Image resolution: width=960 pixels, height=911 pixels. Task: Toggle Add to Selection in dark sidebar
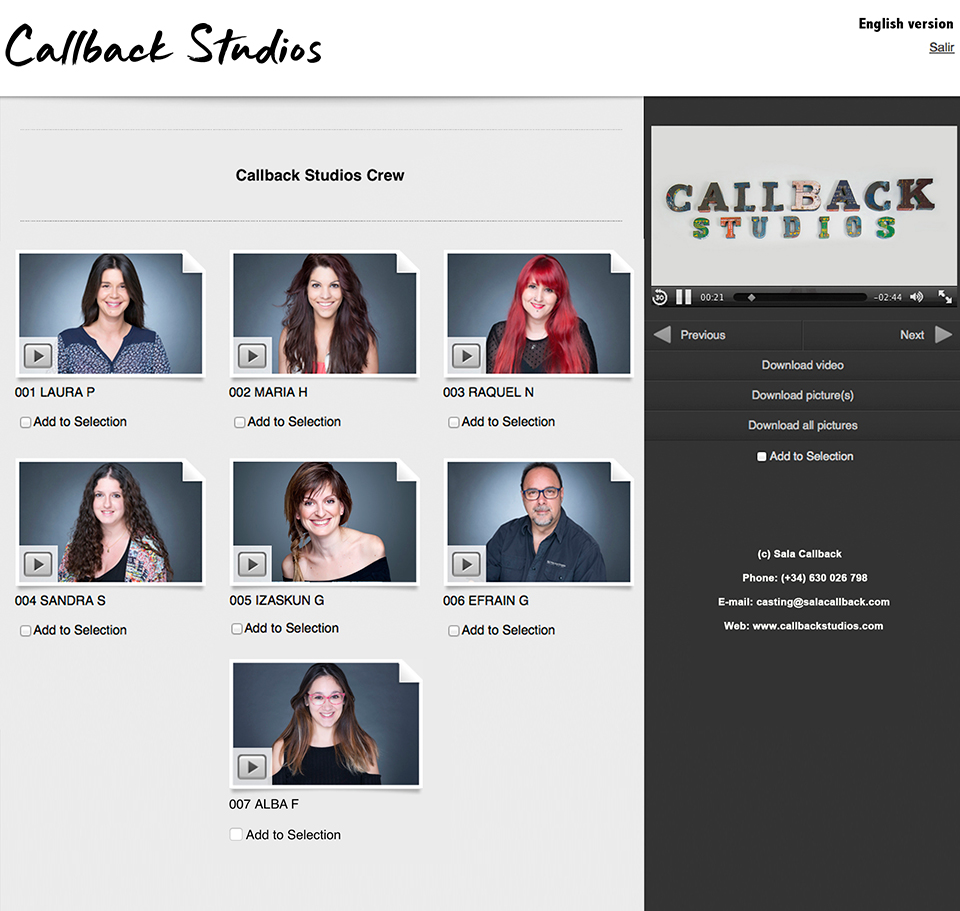point(762,457)
